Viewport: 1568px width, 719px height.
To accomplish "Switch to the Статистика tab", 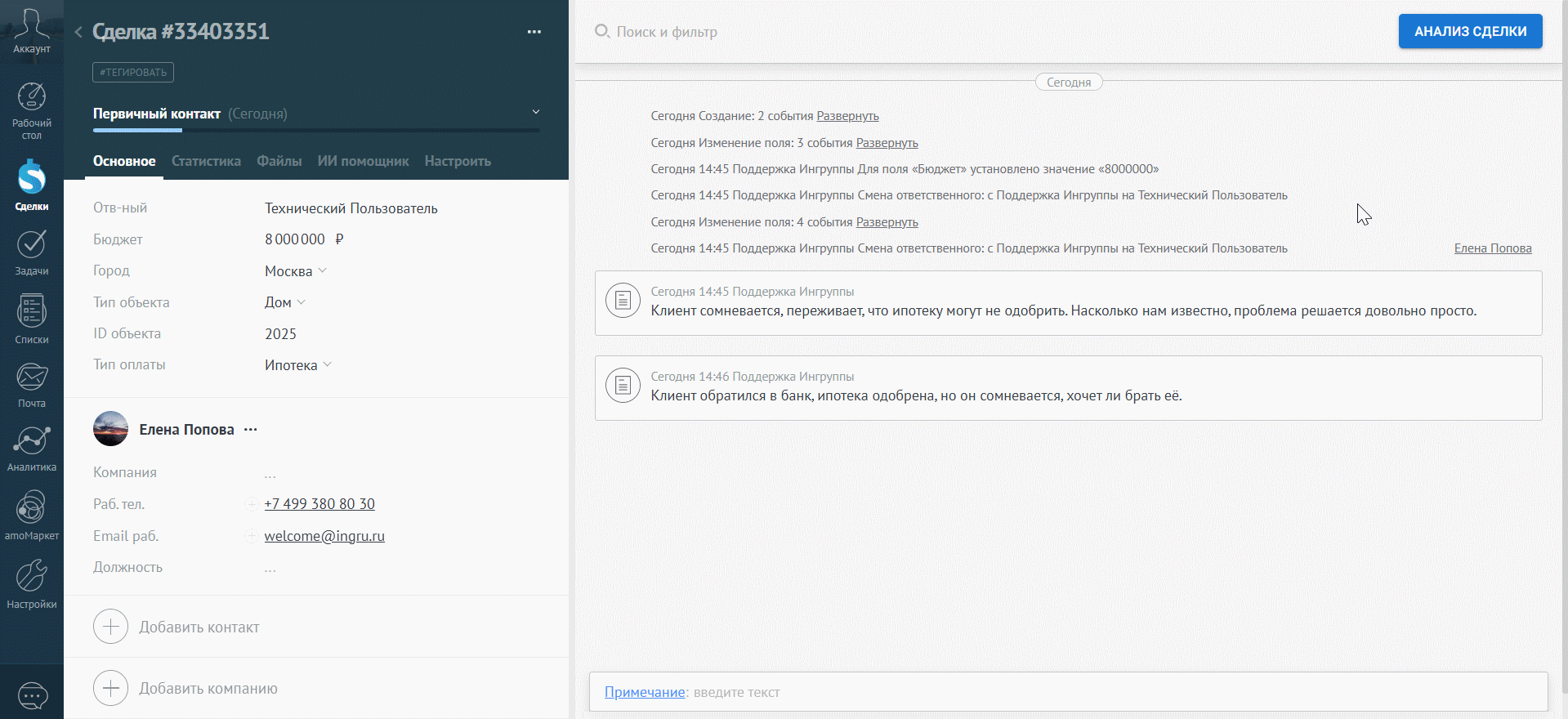I will point(206,161).
